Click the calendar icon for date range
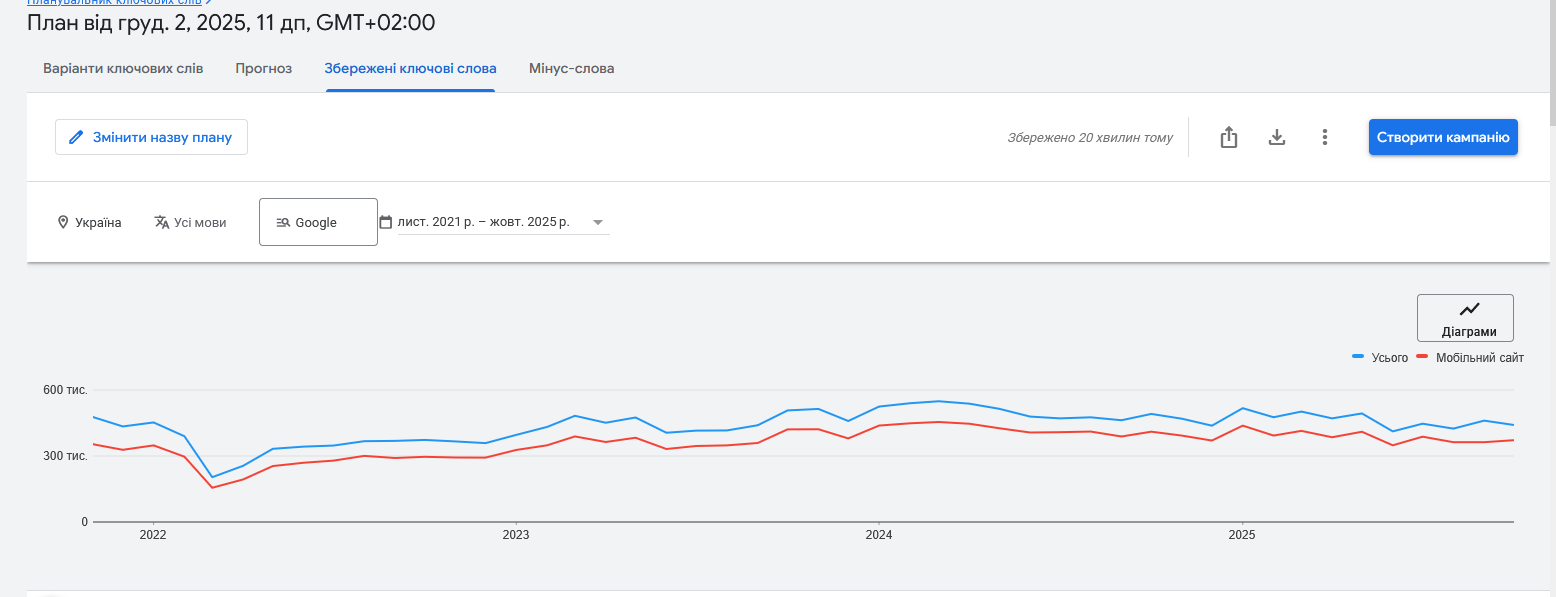 tap(386, 222)
